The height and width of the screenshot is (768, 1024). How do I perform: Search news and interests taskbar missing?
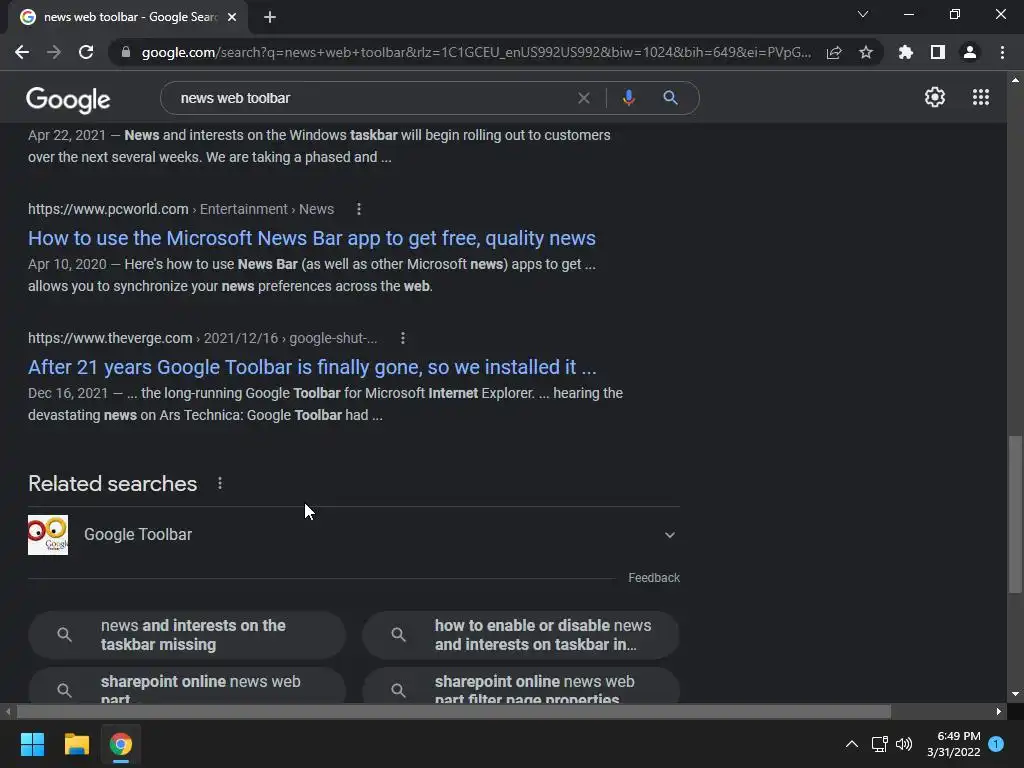pos(187,635)
